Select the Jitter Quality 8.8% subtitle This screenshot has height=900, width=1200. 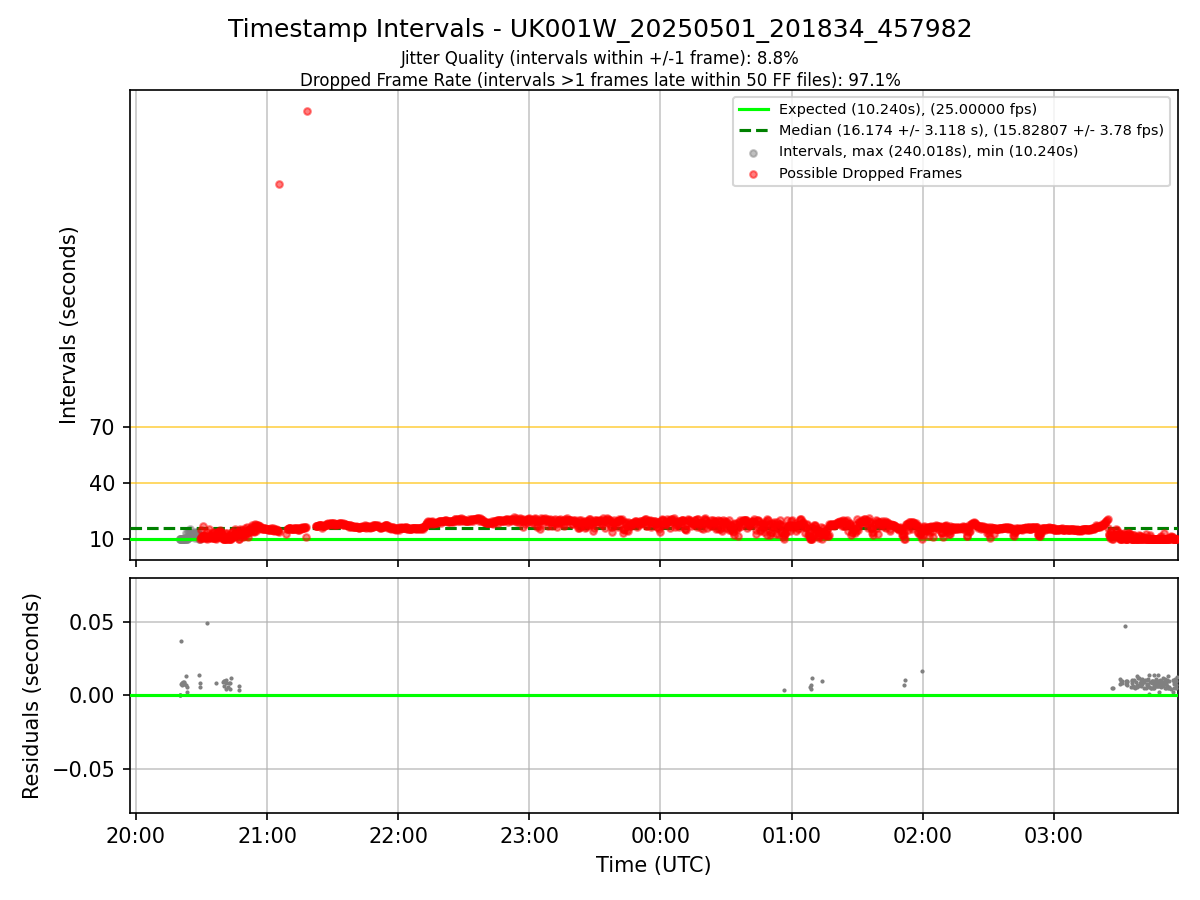click(x=599, y=58)
